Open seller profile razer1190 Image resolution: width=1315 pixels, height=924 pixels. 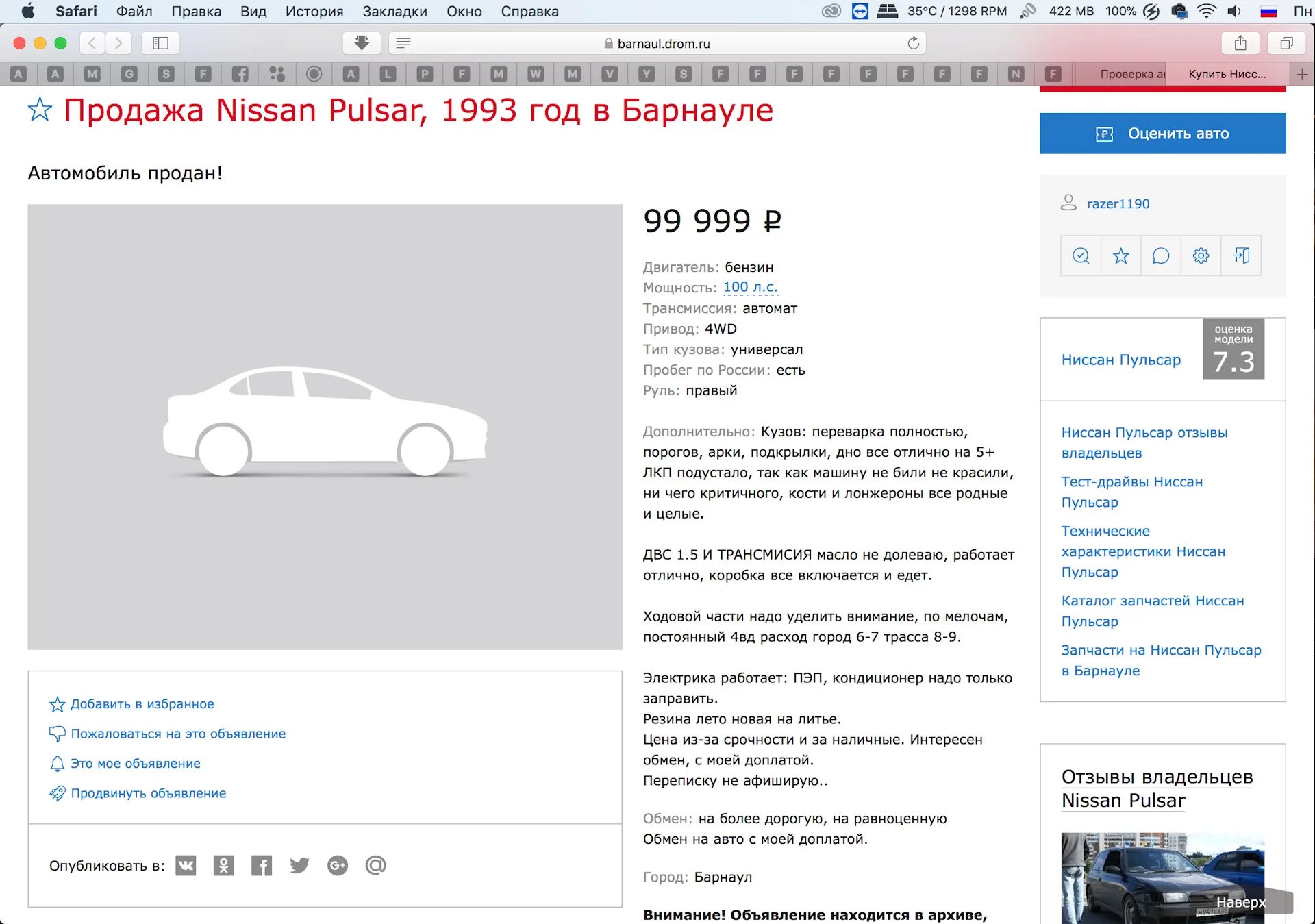pos(1118,203)
